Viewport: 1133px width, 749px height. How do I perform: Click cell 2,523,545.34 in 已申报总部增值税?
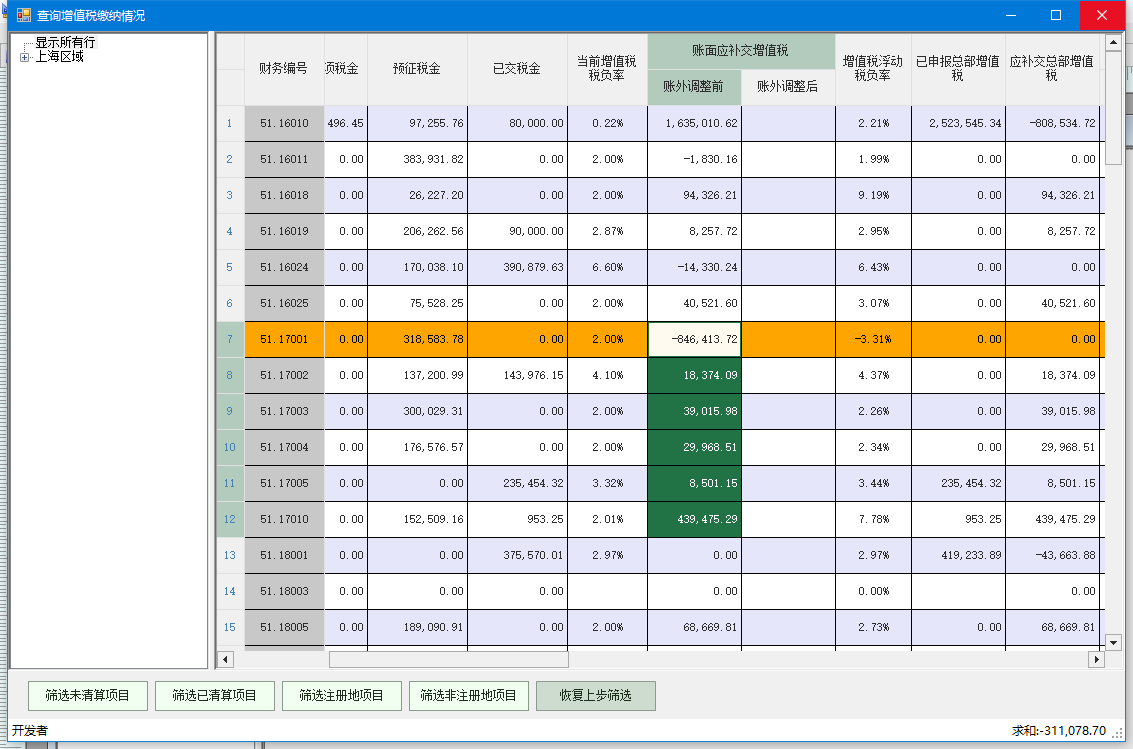point(958,124)
